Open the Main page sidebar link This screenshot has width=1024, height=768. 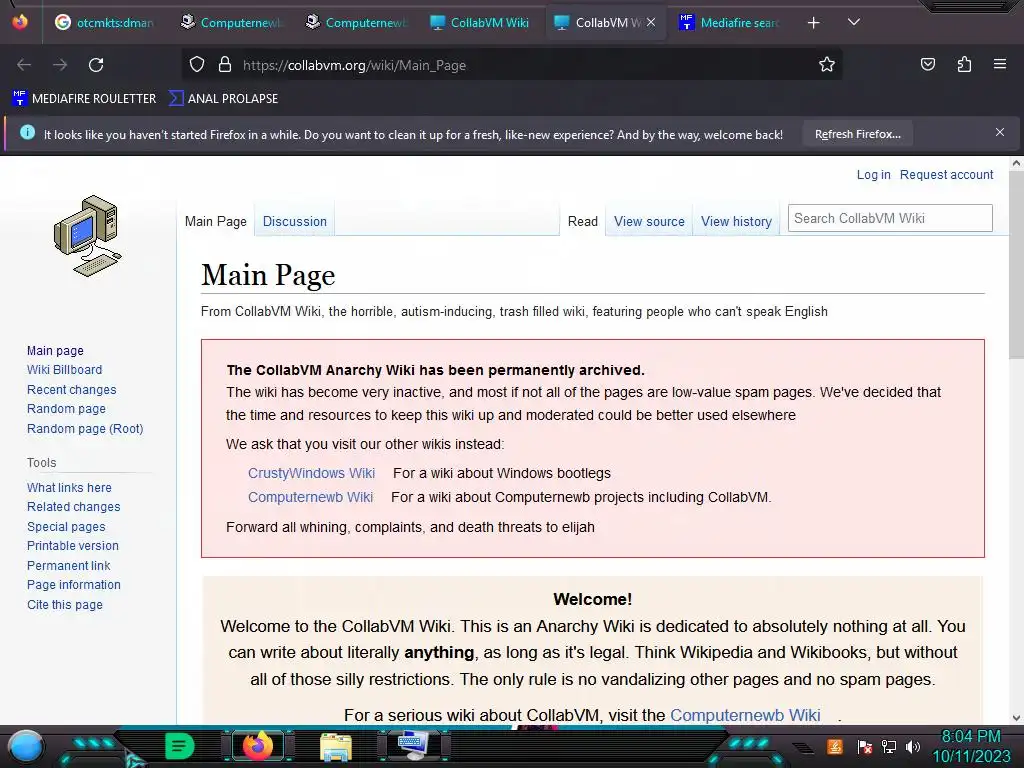coord(55,351)
